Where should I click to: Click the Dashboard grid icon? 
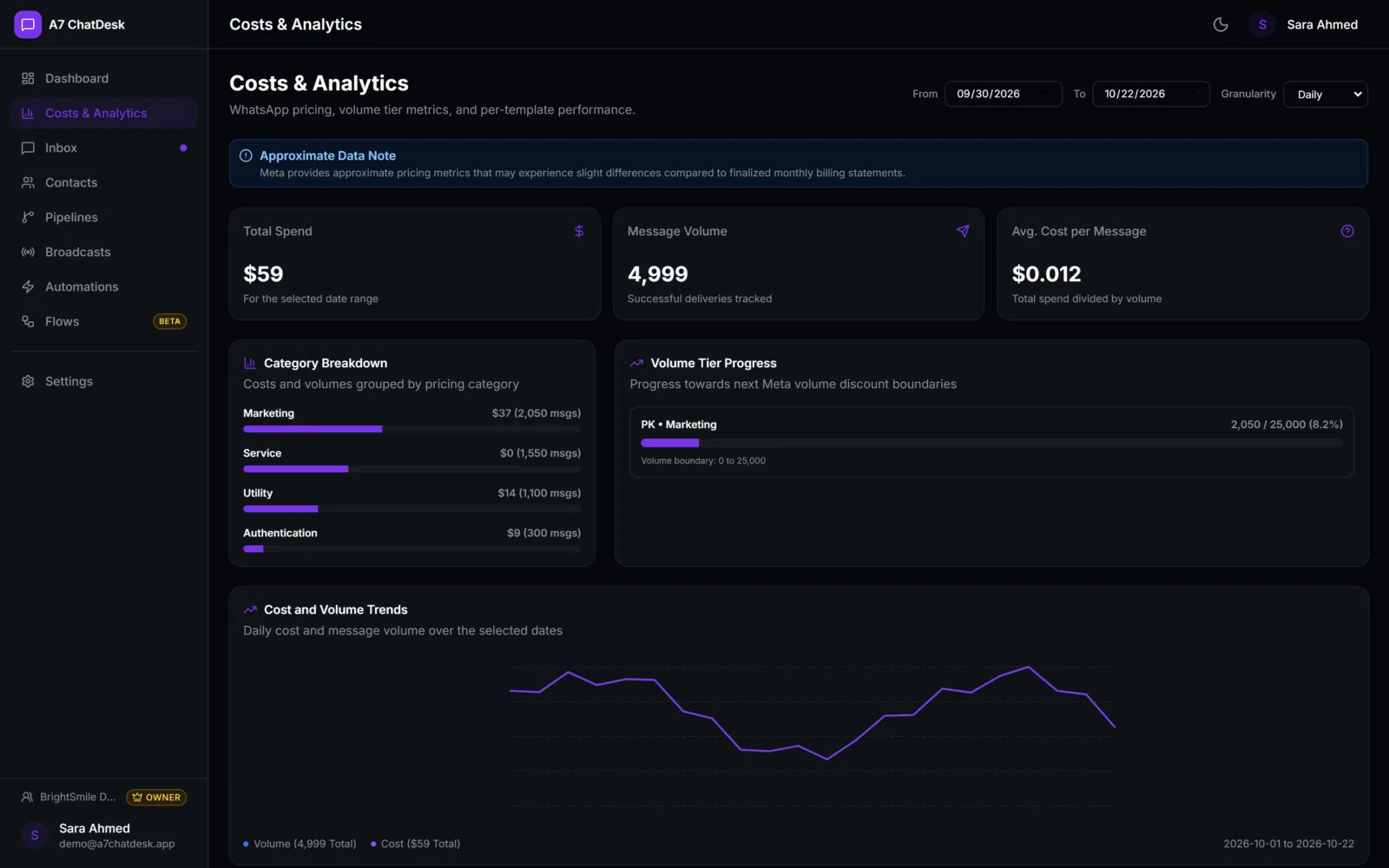(28, 78)
